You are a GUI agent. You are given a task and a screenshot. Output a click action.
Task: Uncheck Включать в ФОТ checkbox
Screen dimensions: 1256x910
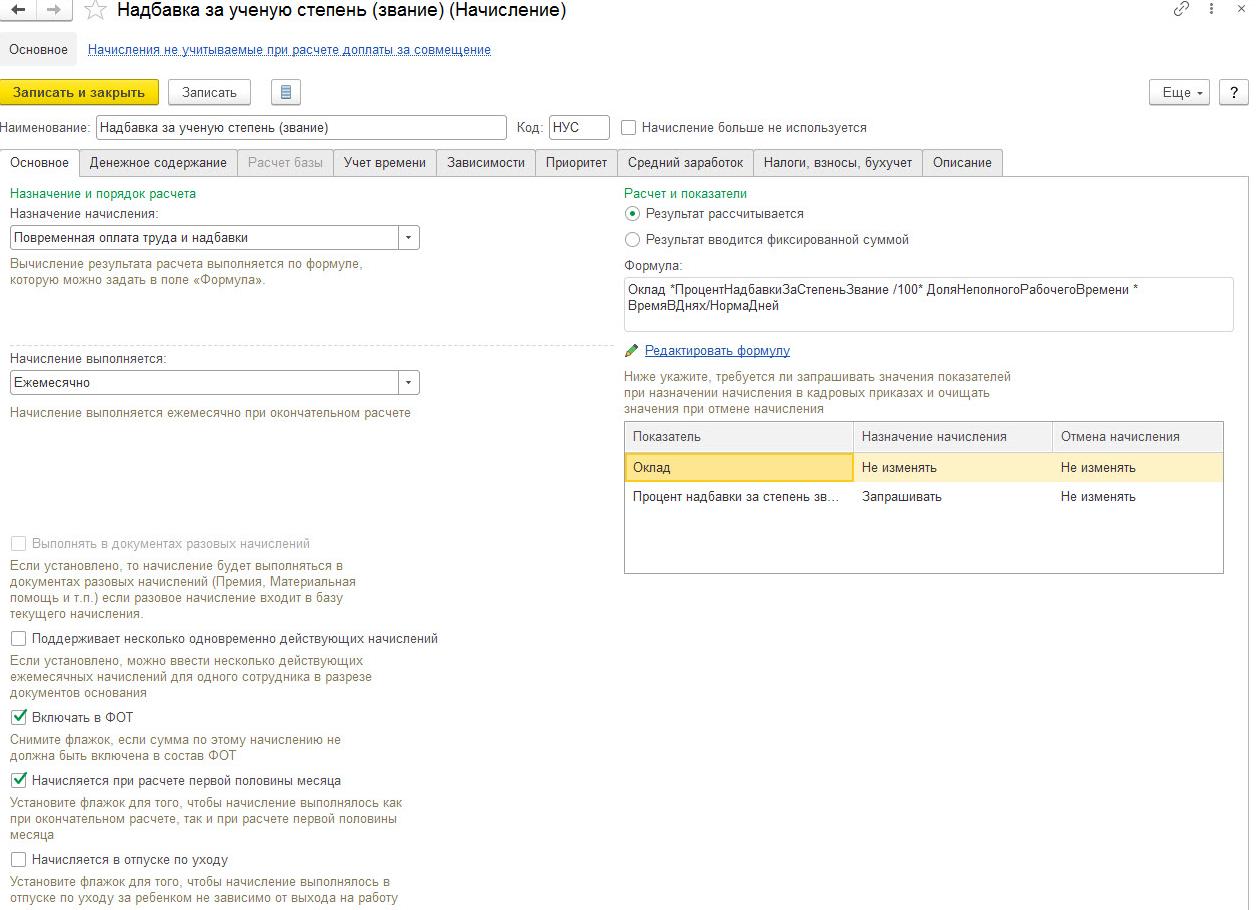point(18,717)
